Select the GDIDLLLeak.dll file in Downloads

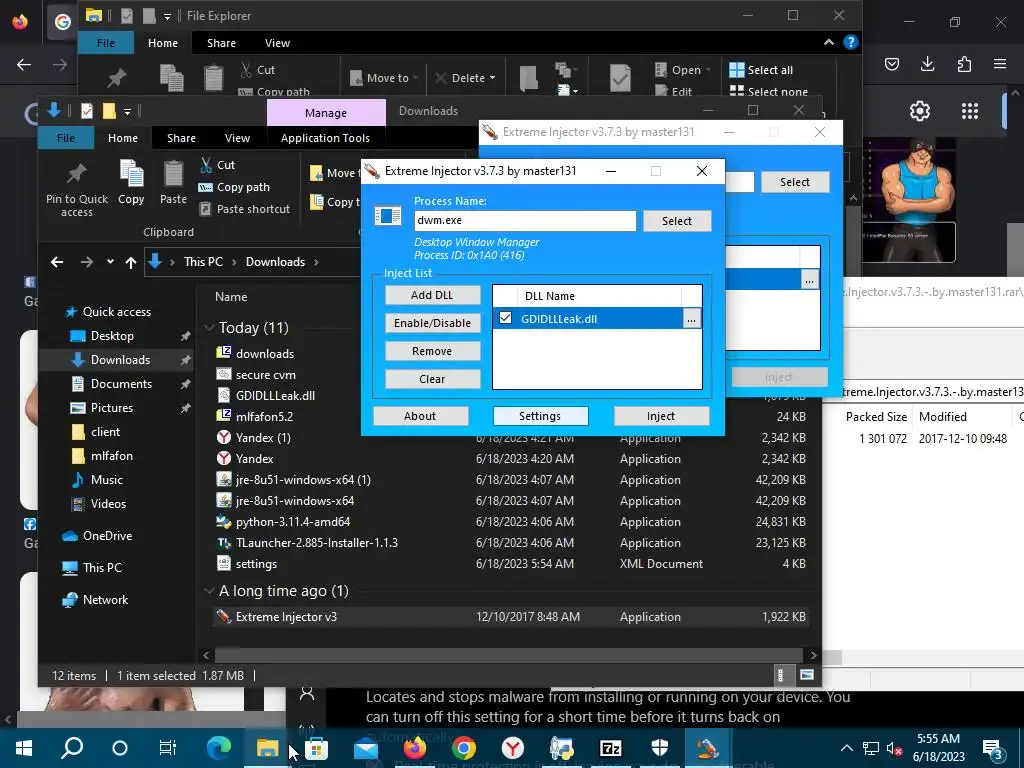tap(275, 396)
